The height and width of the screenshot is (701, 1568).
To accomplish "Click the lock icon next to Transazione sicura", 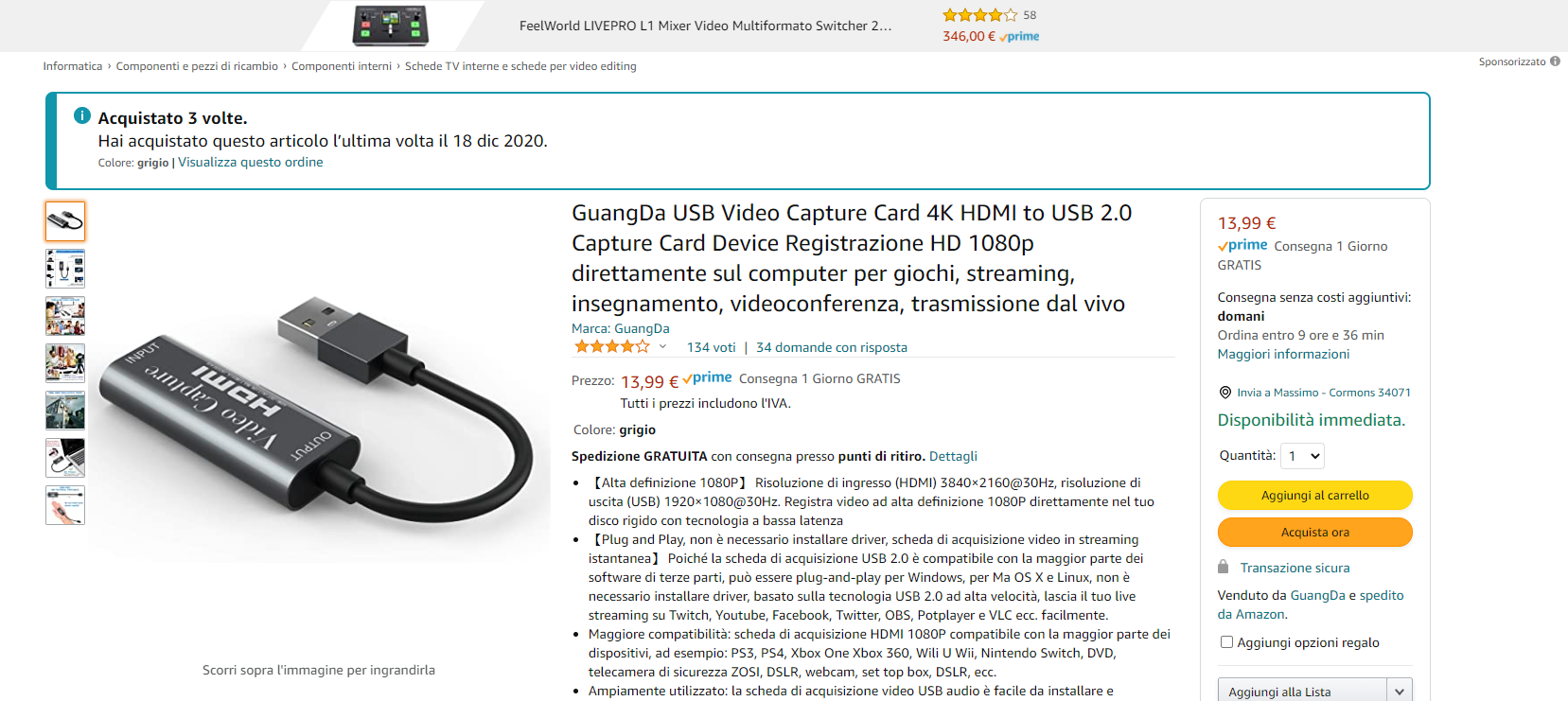I will [1224, 567].
